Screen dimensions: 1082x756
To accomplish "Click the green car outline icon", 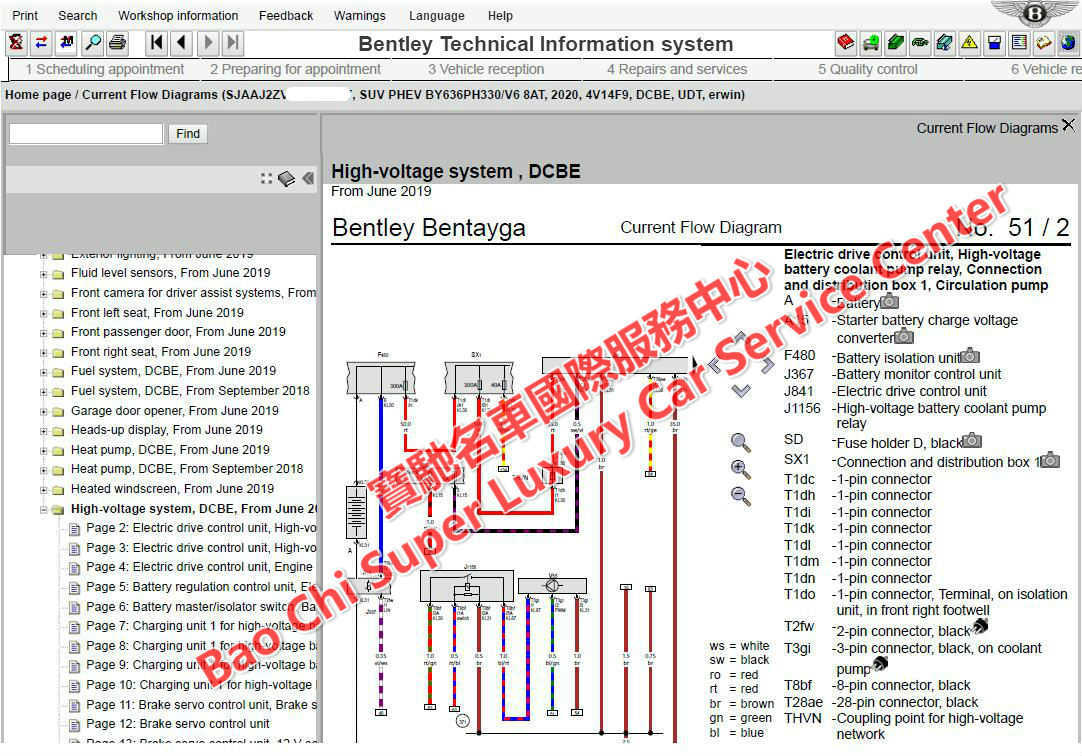I will (x=920, y=43).
